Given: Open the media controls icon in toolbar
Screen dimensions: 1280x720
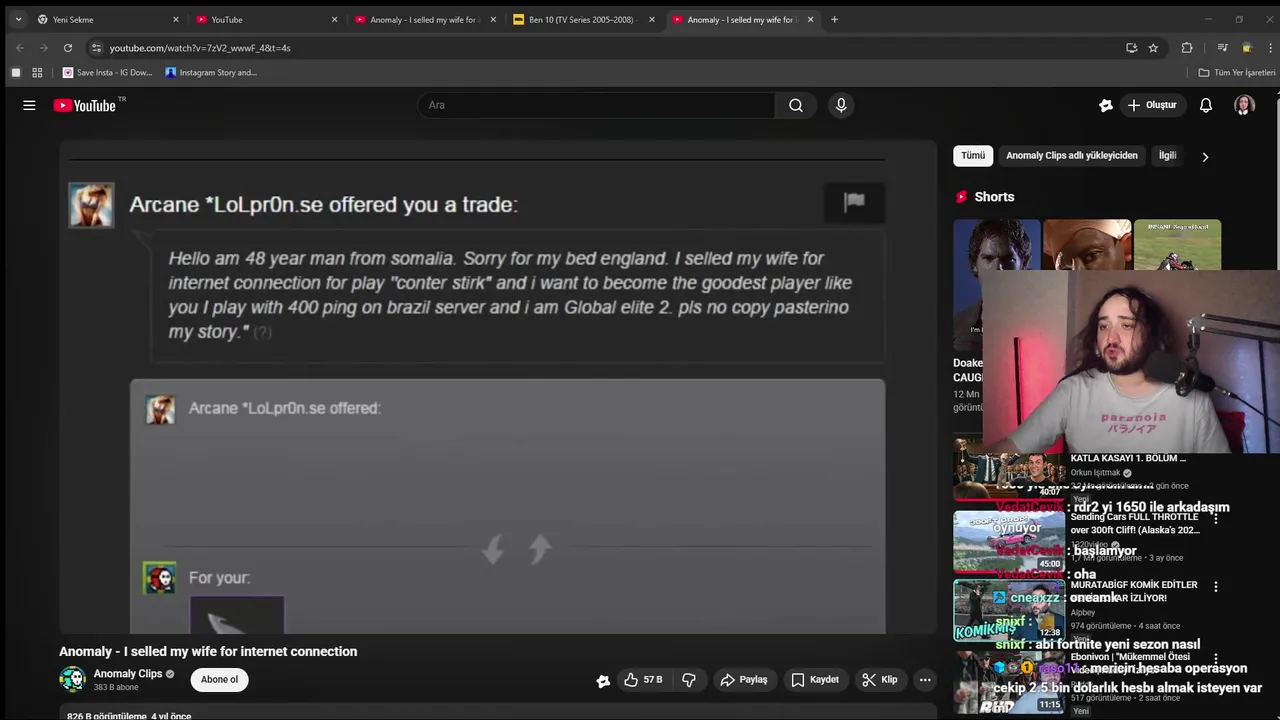Looking at the screenshot, I should pyautogui.click(x=1222, y=48).
